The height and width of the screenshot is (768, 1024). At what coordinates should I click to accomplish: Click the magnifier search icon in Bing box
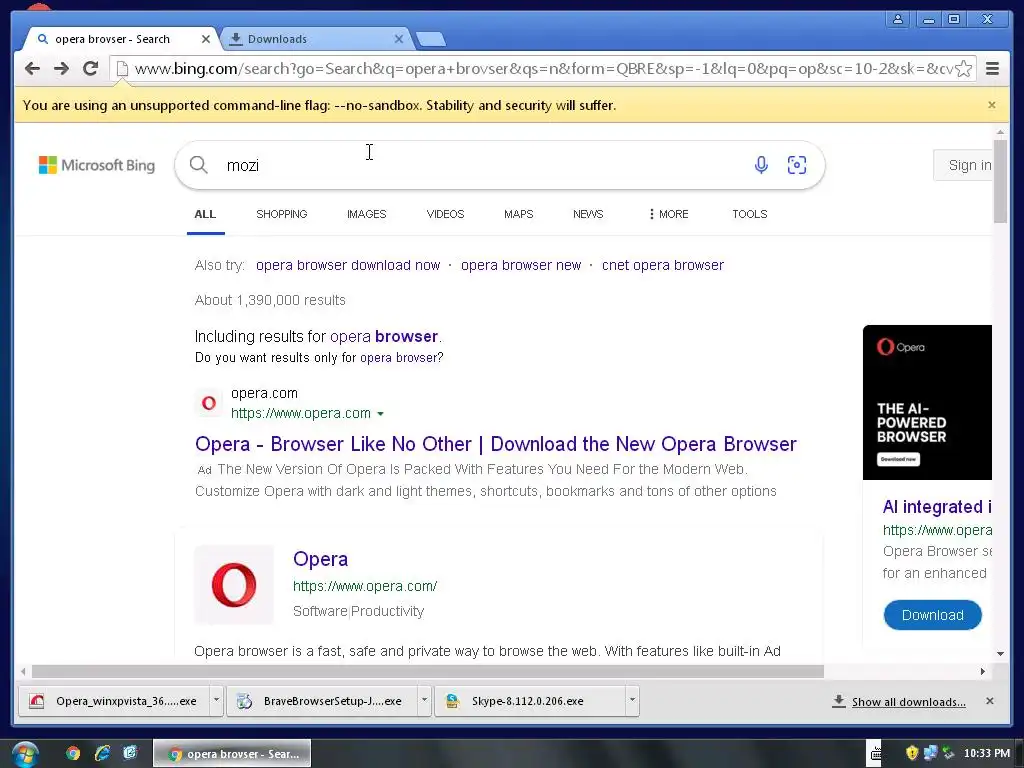tap(199, 165)
